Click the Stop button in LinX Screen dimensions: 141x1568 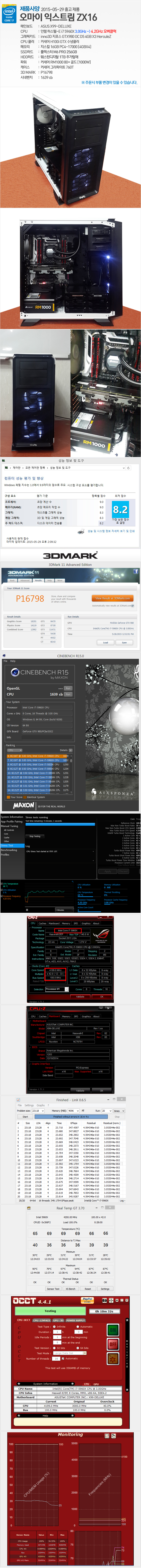pos(117,1117)
